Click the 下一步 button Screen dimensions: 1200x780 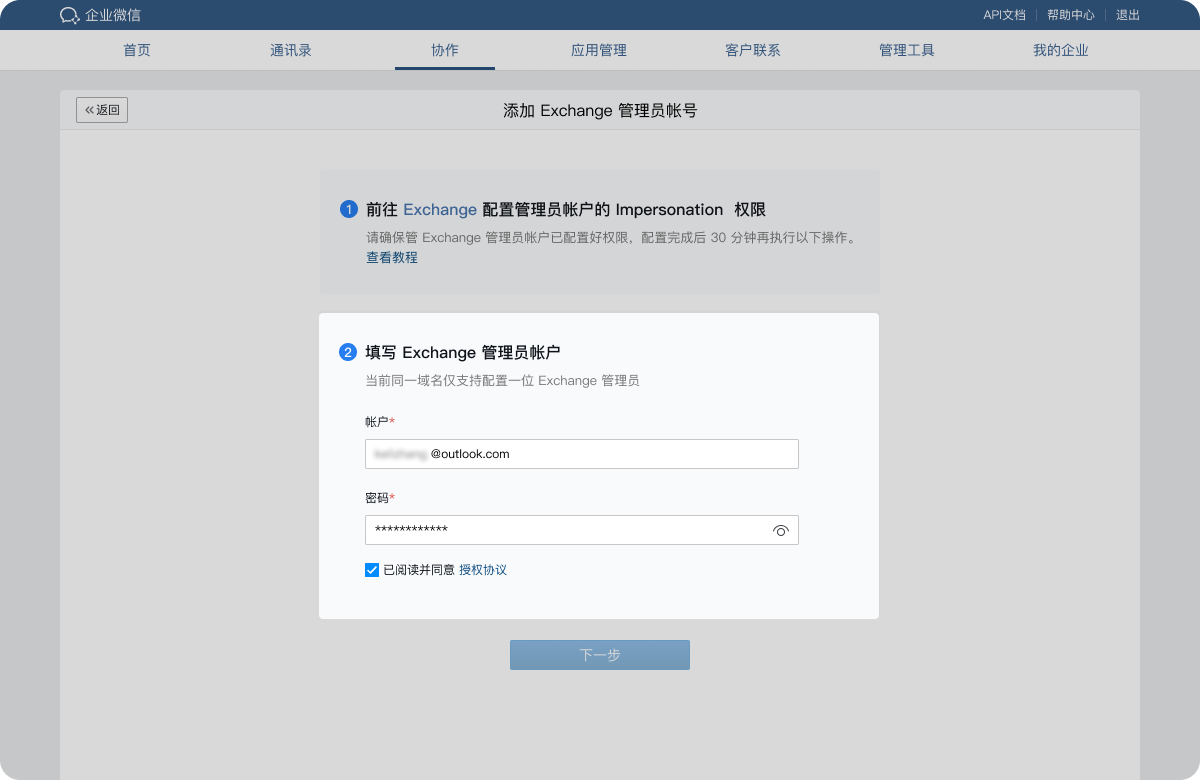point(600,655)
